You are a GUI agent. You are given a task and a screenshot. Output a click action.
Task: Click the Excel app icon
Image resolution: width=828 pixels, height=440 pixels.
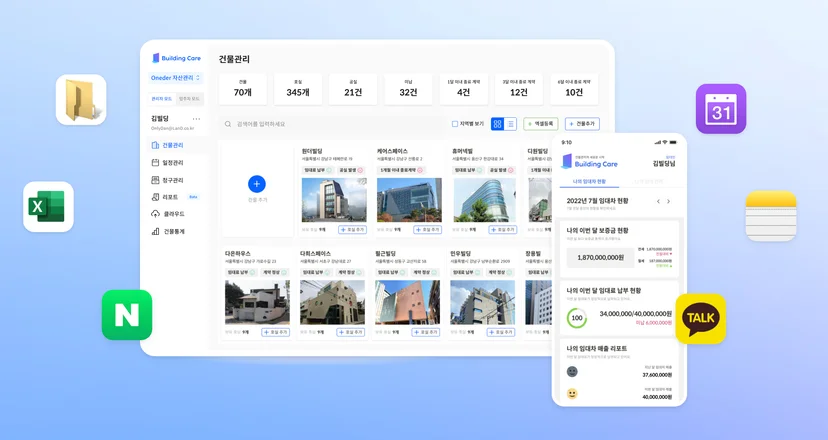[x=49, y=207]
